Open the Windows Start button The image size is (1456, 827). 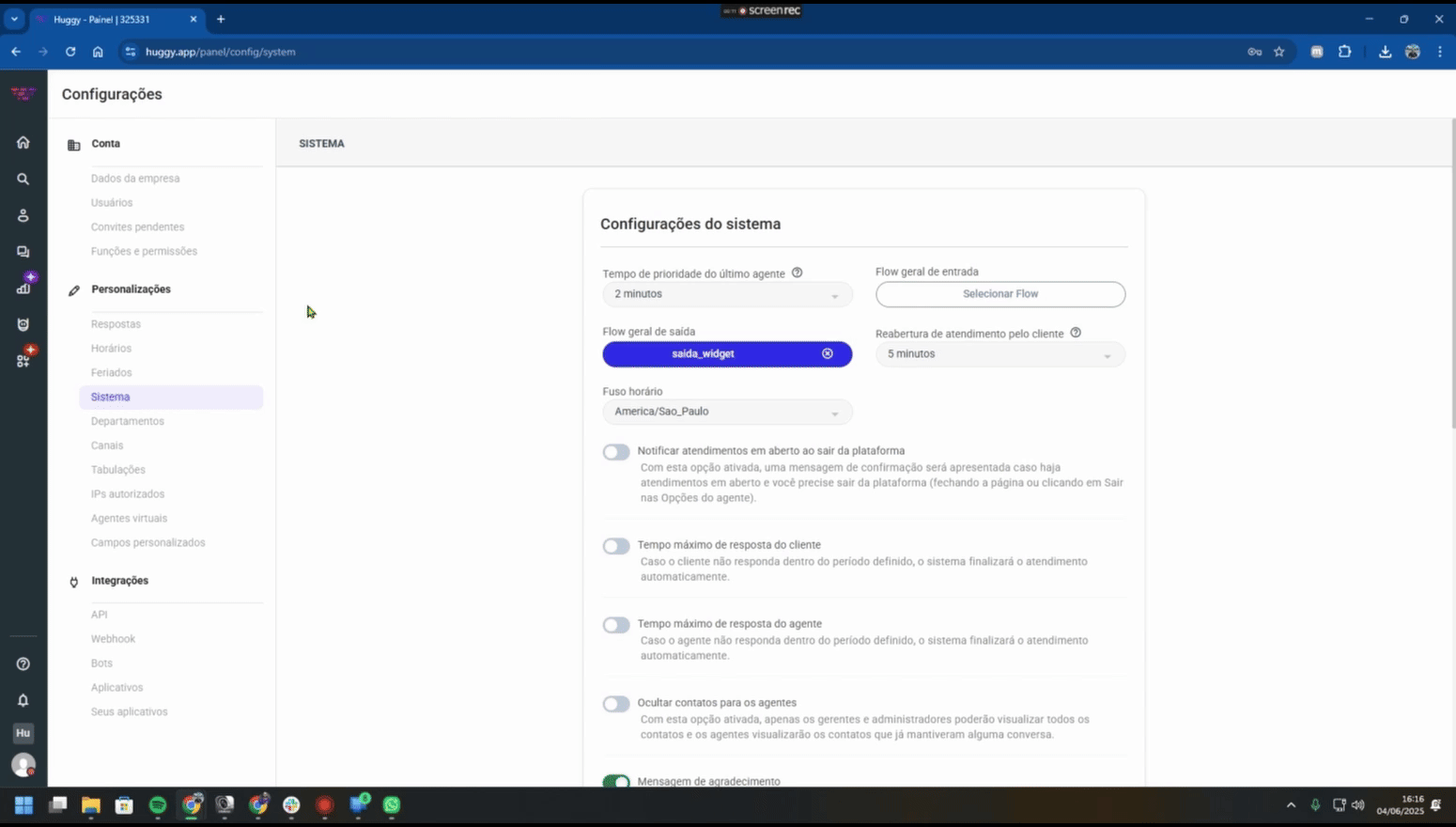pyautogui.click(x=23, y=804)
